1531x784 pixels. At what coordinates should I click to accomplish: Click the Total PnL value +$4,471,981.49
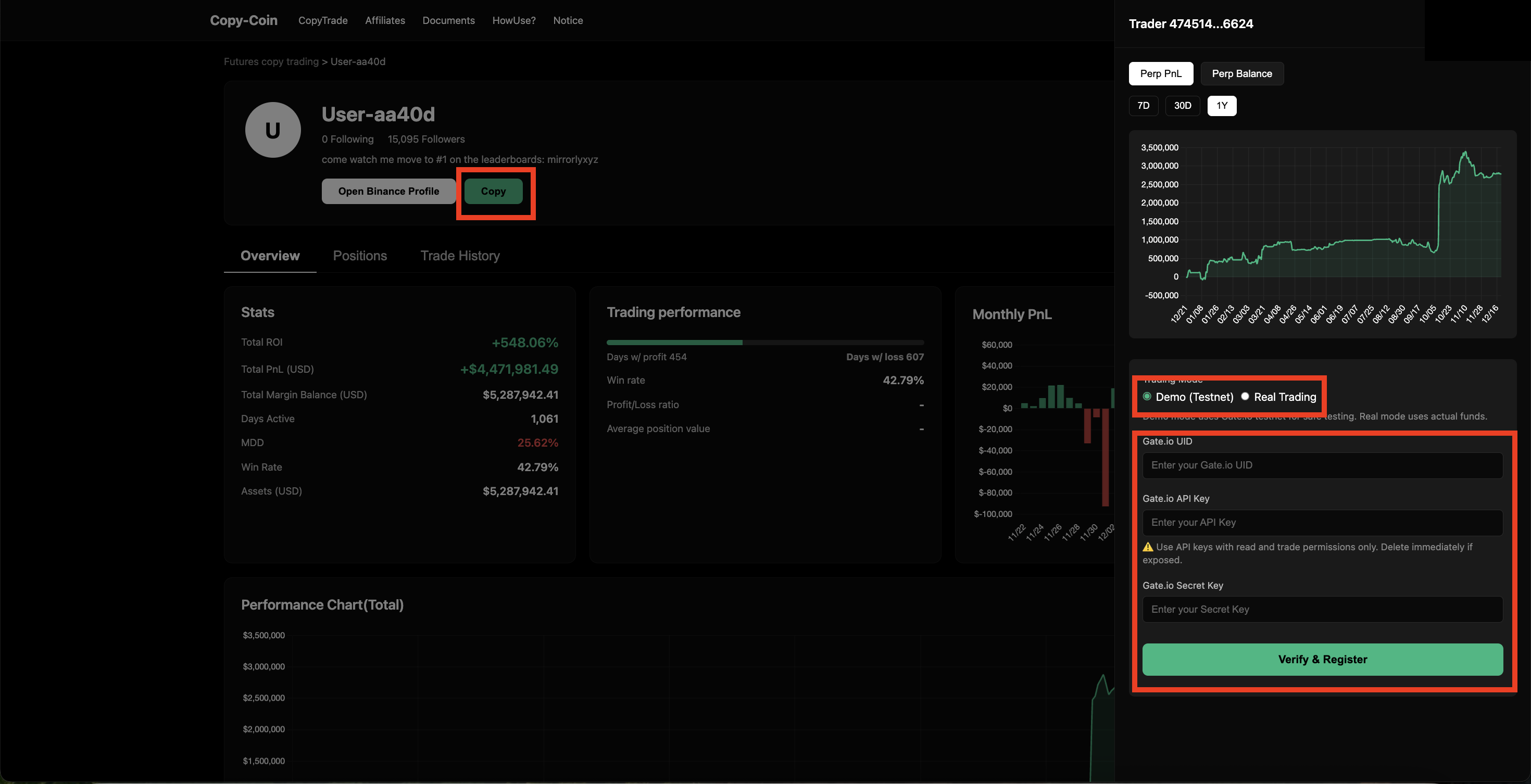coord(509,370)
